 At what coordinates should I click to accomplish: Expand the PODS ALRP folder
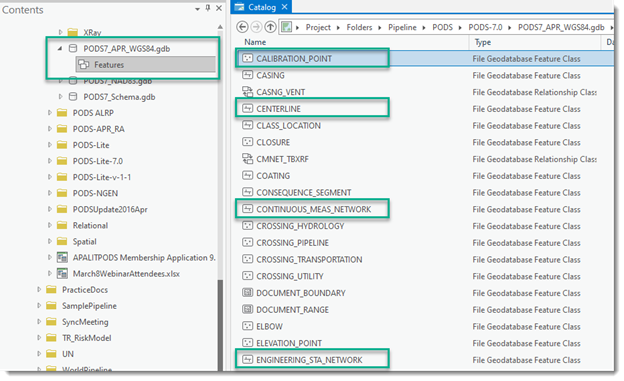pos(50,113)
